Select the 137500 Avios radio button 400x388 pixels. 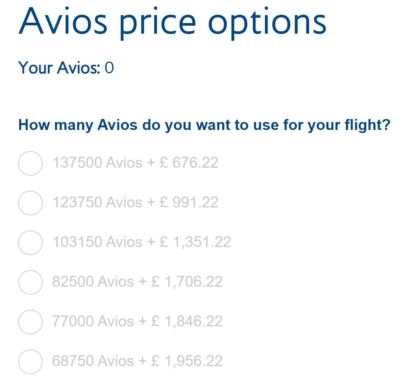(x=30, y=163)
